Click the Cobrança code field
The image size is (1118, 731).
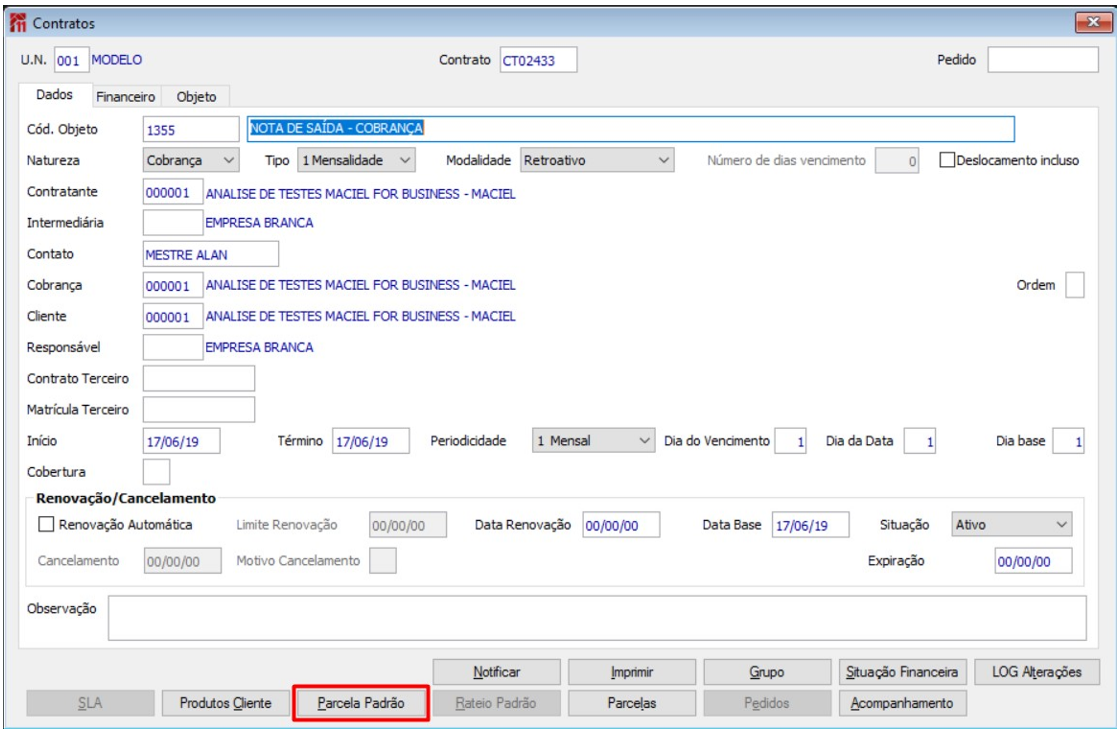click(x=173, y=285)
